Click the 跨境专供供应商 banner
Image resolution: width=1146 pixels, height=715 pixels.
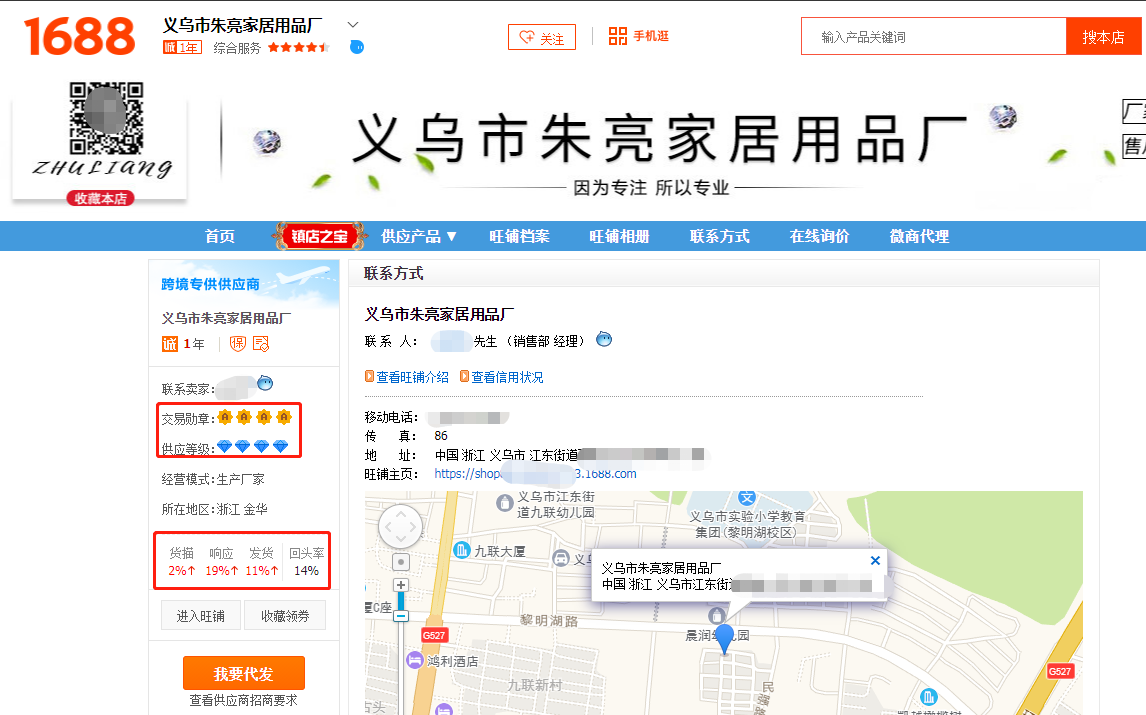(x=244, y=284)
